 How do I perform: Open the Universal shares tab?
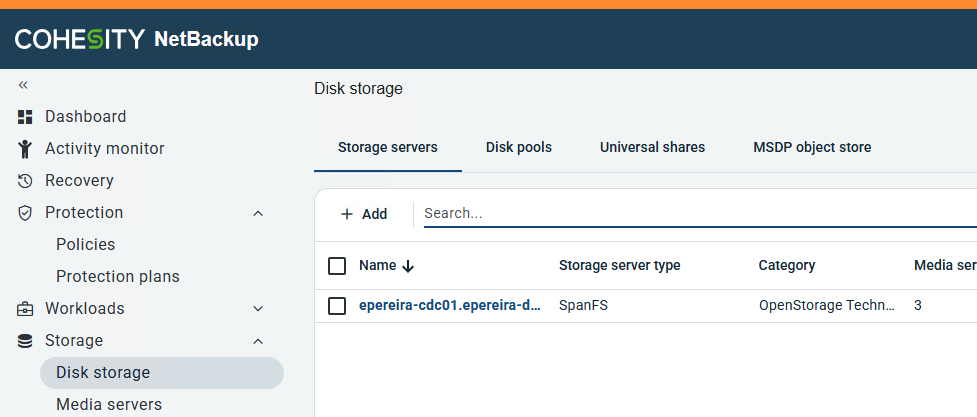tap(652, 147)
